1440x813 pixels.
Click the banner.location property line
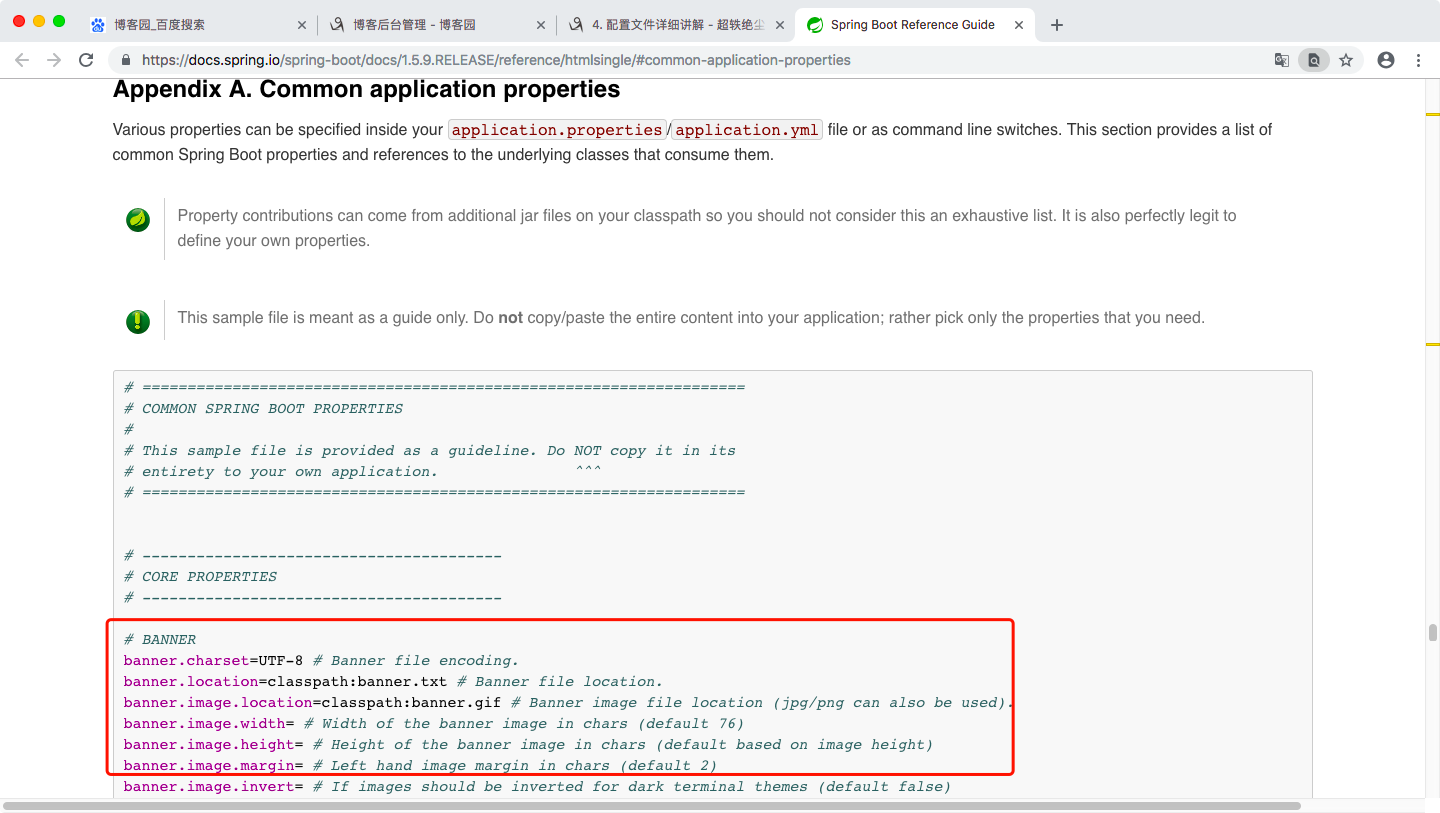point(393,681)
